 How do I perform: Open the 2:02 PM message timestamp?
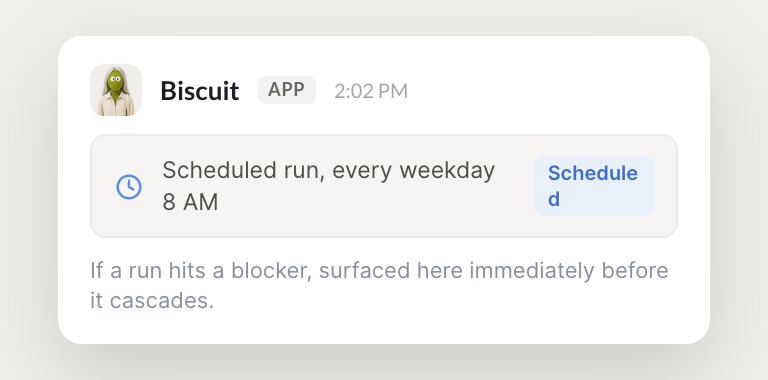point(371,92)
